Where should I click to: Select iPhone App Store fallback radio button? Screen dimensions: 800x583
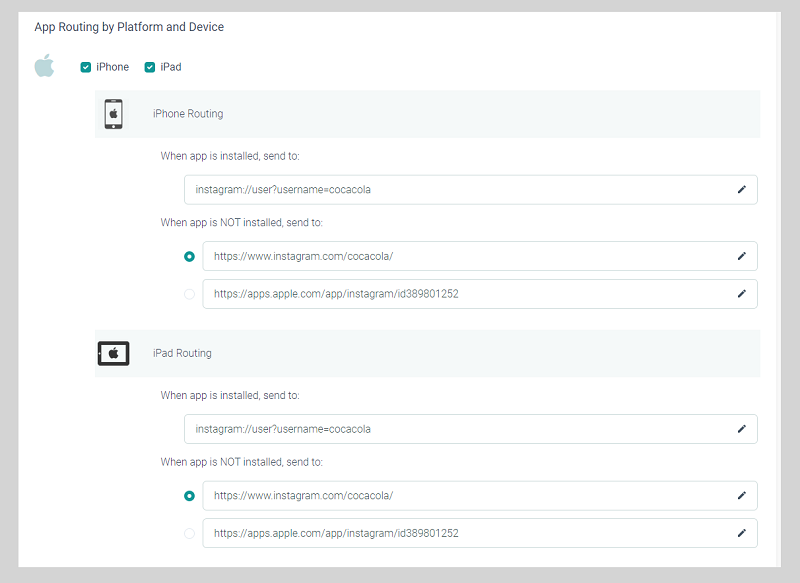pyautogui.click(x=189, y=294)
